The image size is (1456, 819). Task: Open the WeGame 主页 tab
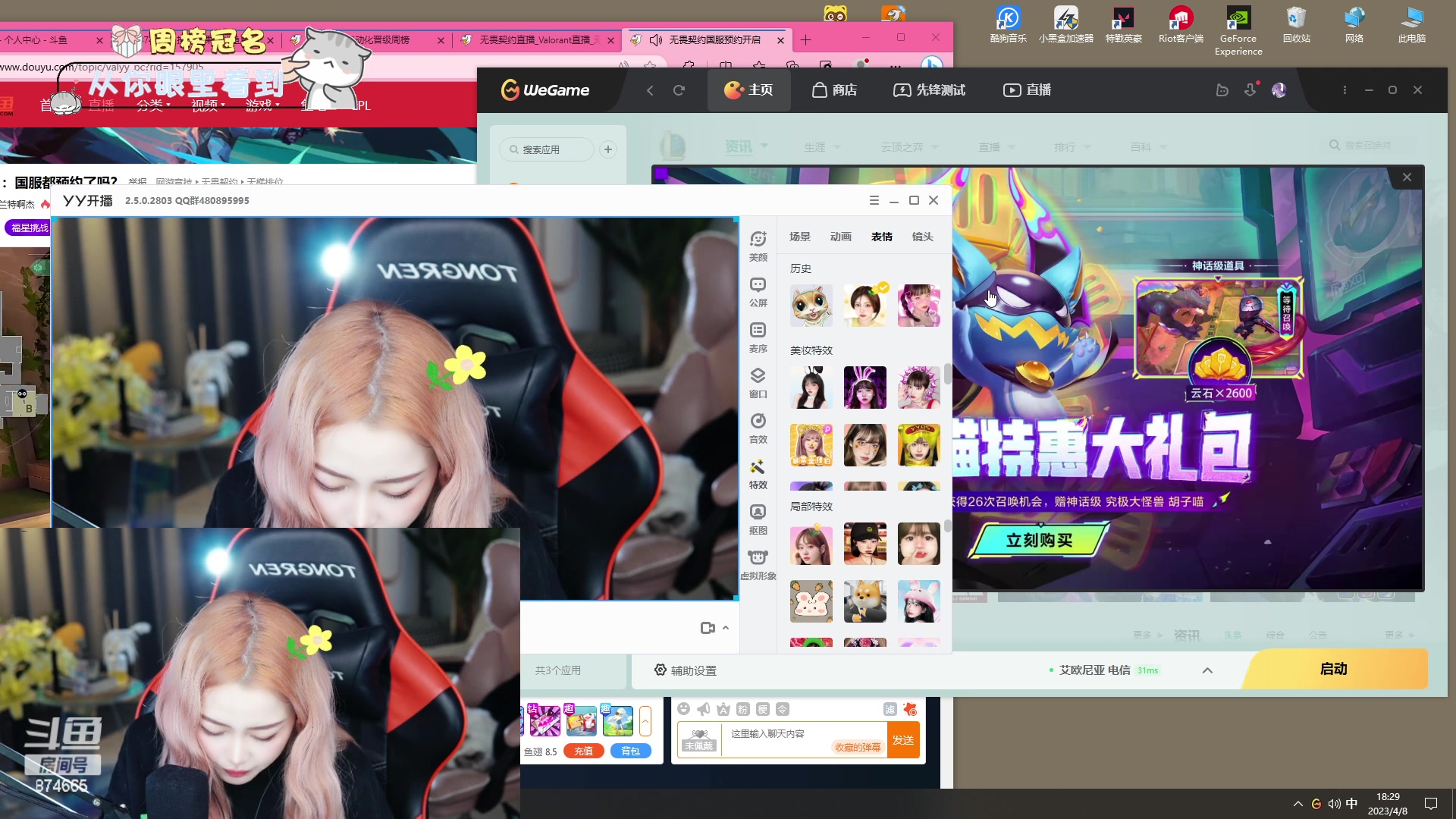pyautogui.click(x=748, y=90)
